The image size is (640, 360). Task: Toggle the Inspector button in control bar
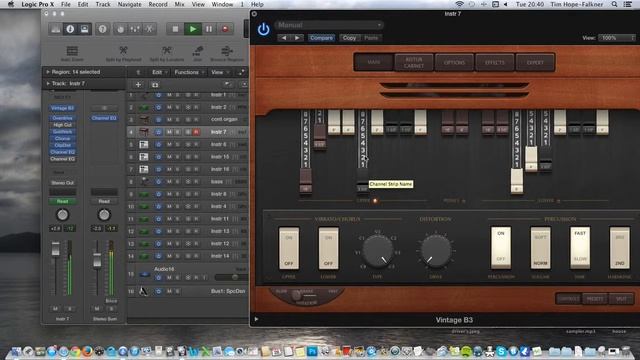click(70, 29)
